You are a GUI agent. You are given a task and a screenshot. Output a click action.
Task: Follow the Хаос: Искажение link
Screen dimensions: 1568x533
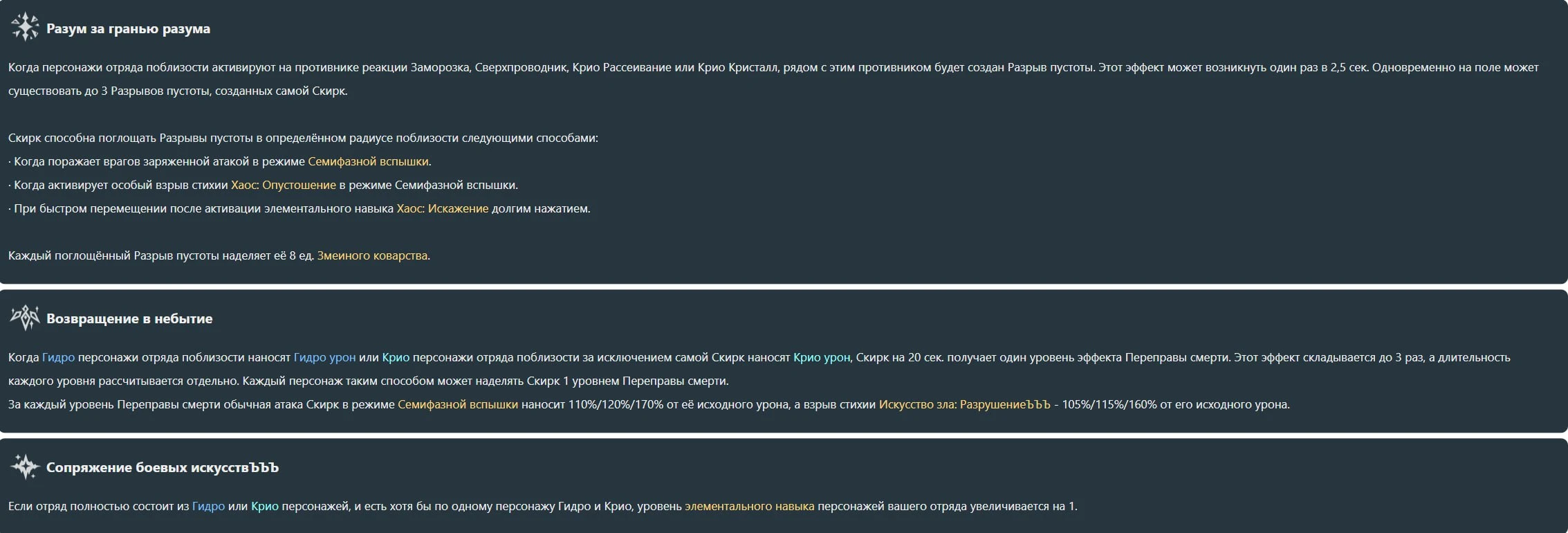click(x=443, y=208)
